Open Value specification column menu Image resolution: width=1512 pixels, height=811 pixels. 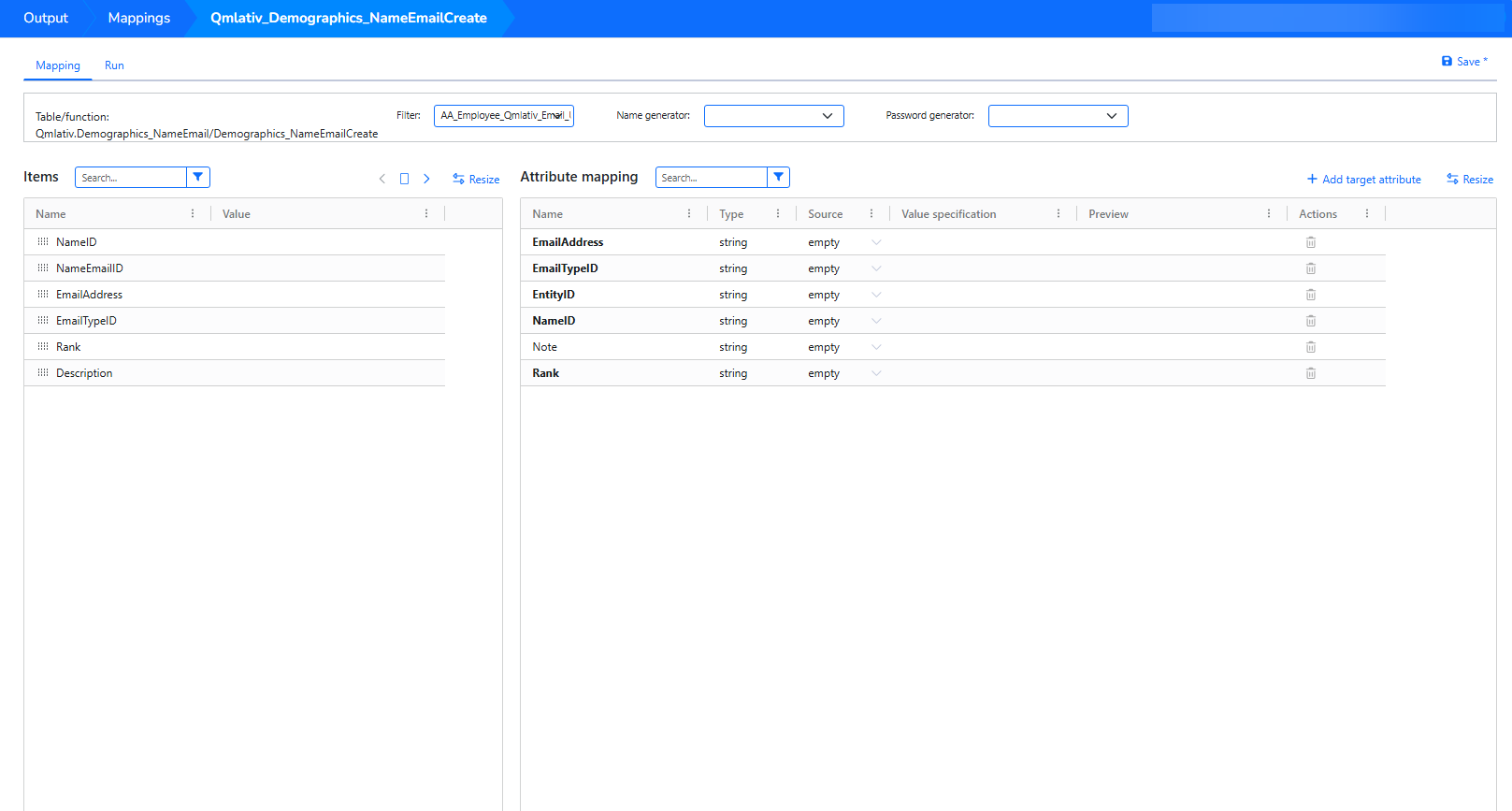tap(1058, 213)
